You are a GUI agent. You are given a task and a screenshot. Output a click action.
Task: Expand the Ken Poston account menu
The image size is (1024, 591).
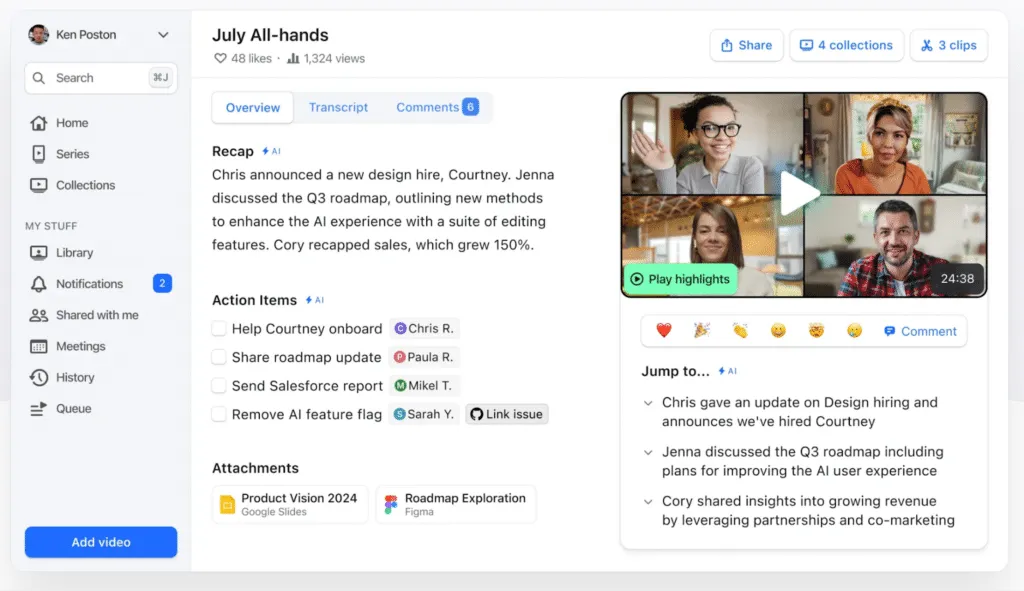pyautogui.click(x=162, y=33)
